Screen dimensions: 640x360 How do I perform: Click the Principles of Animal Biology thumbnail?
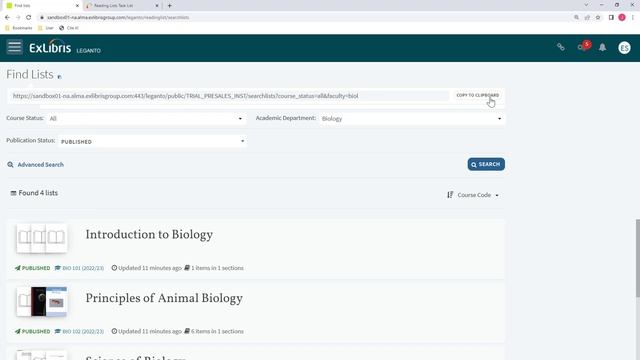click(x=42, y=302)
